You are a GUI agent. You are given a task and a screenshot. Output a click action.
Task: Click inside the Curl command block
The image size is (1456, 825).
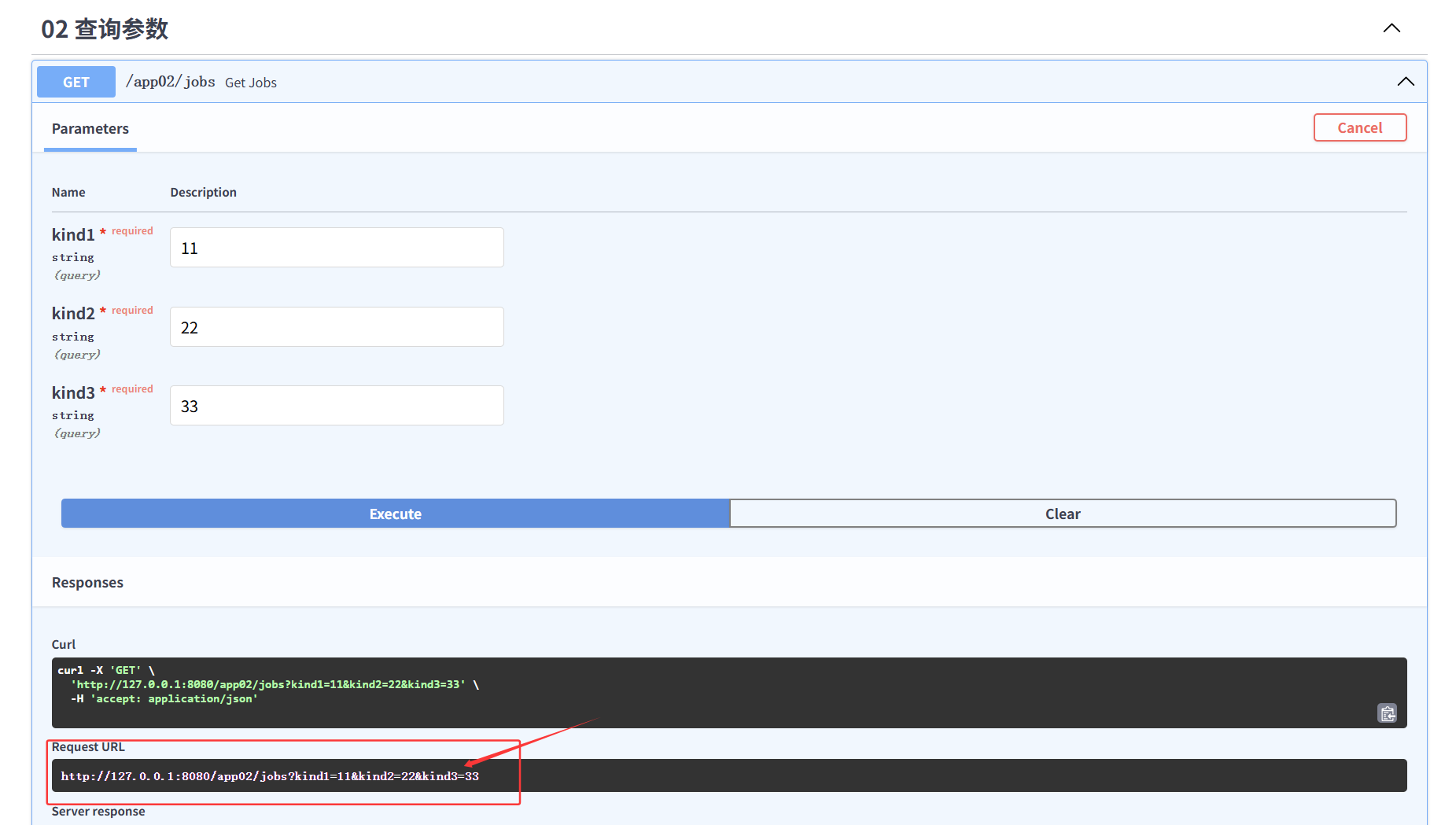(x=708, y=692)
